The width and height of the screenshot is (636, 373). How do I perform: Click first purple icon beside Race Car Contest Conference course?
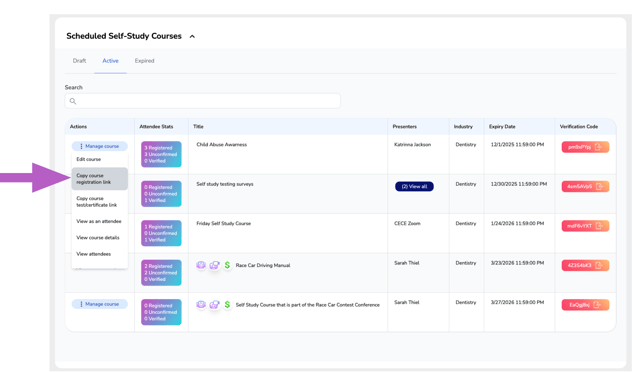point(201,305)
